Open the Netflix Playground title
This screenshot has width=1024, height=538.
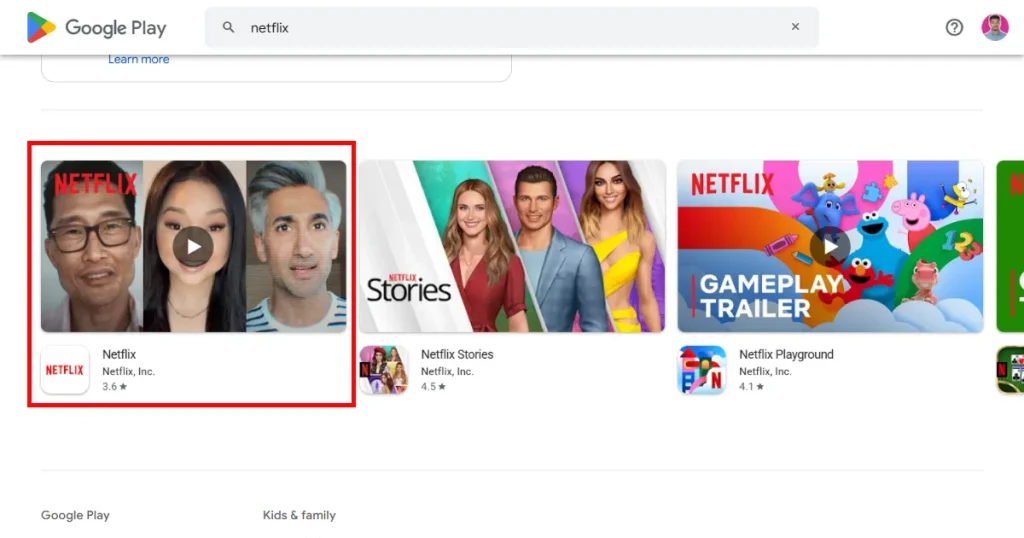(786, 355)
